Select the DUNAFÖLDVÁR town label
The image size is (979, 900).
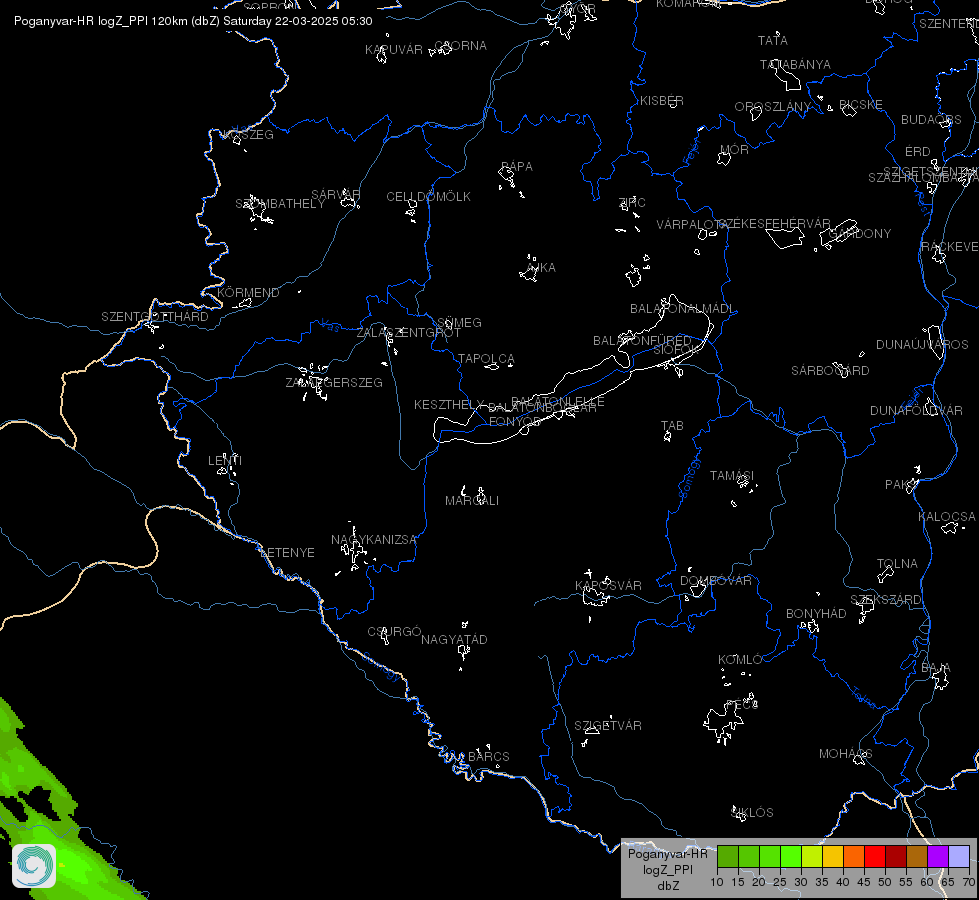pos(917,411)
